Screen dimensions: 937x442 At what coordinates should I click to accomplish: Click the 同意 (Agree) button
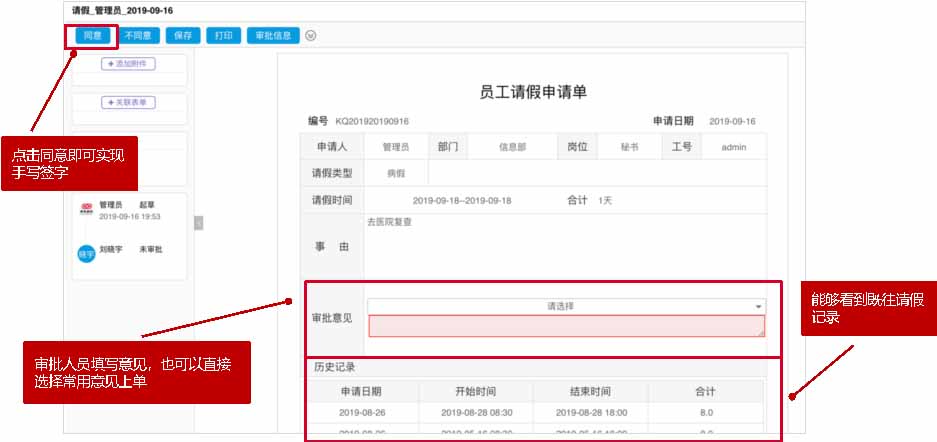91,35
